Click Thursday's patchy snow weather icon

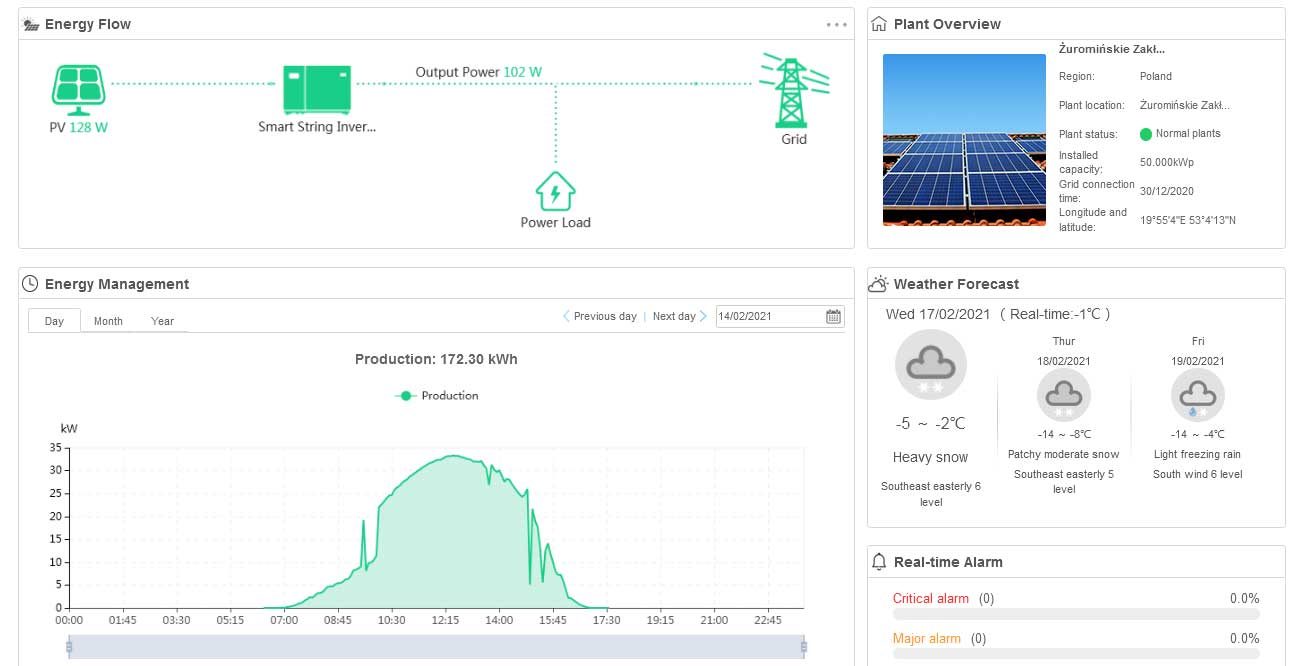click(1063, 397)
